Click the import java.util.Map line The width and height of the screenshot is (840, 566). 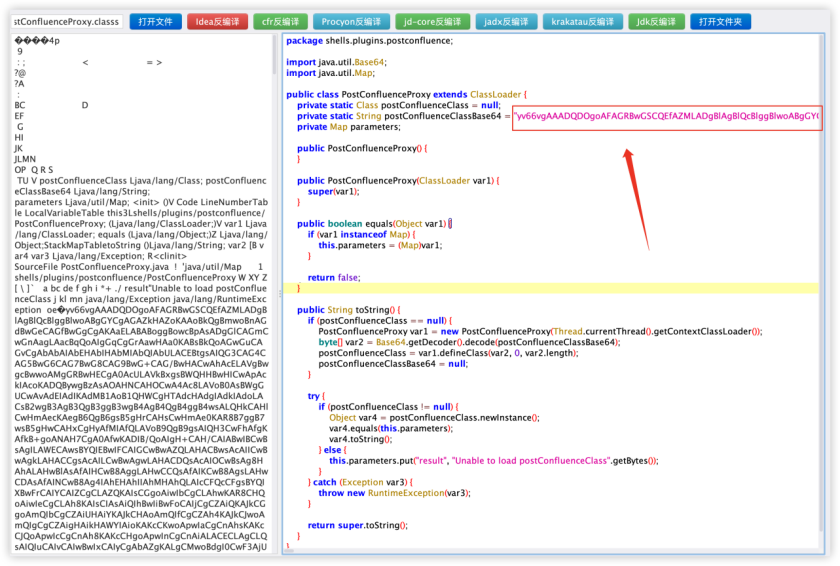(x=330, y=73)
